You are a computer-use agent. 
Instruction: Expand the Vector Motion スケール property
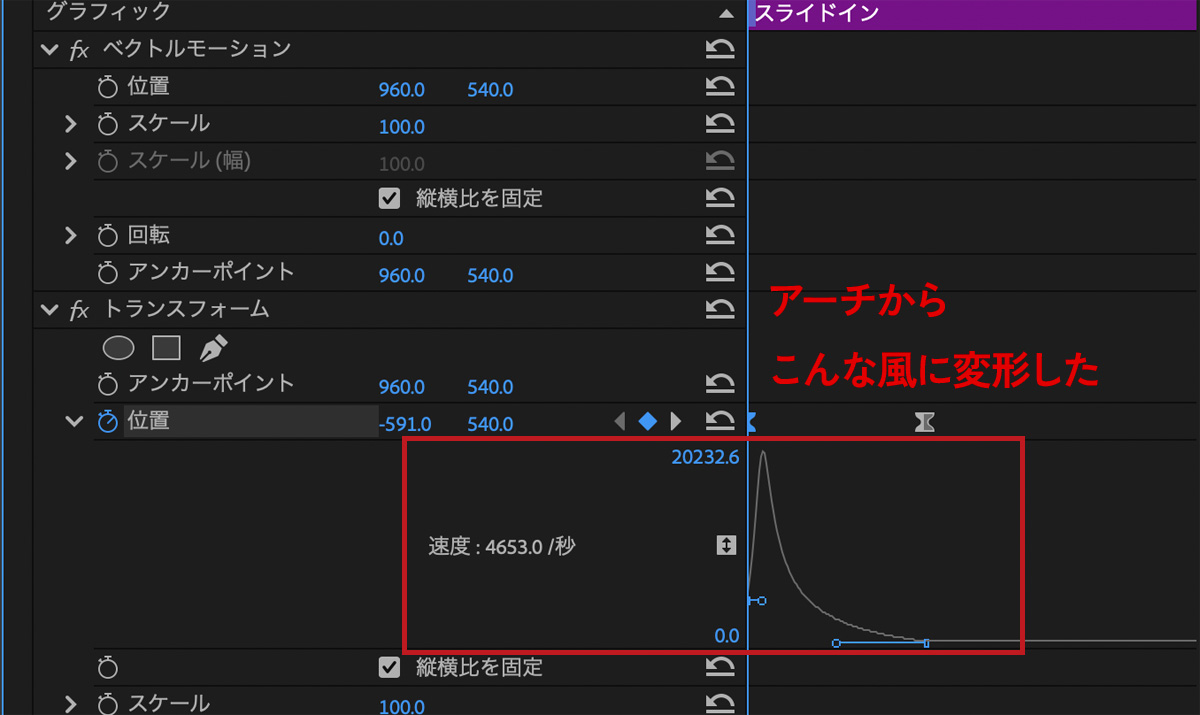70,124
